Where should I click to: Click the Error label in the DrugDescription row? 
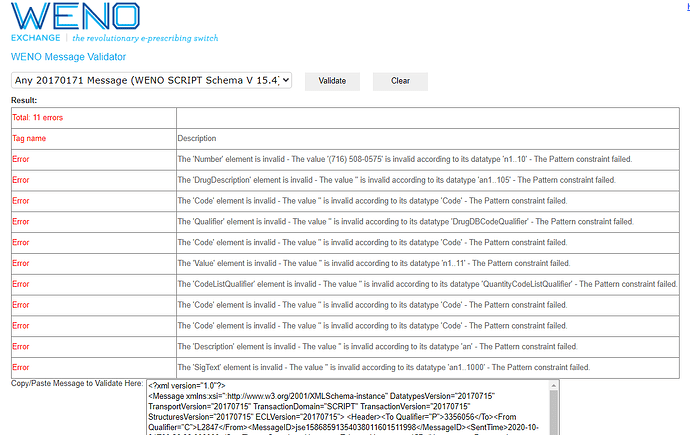[21, 180]
